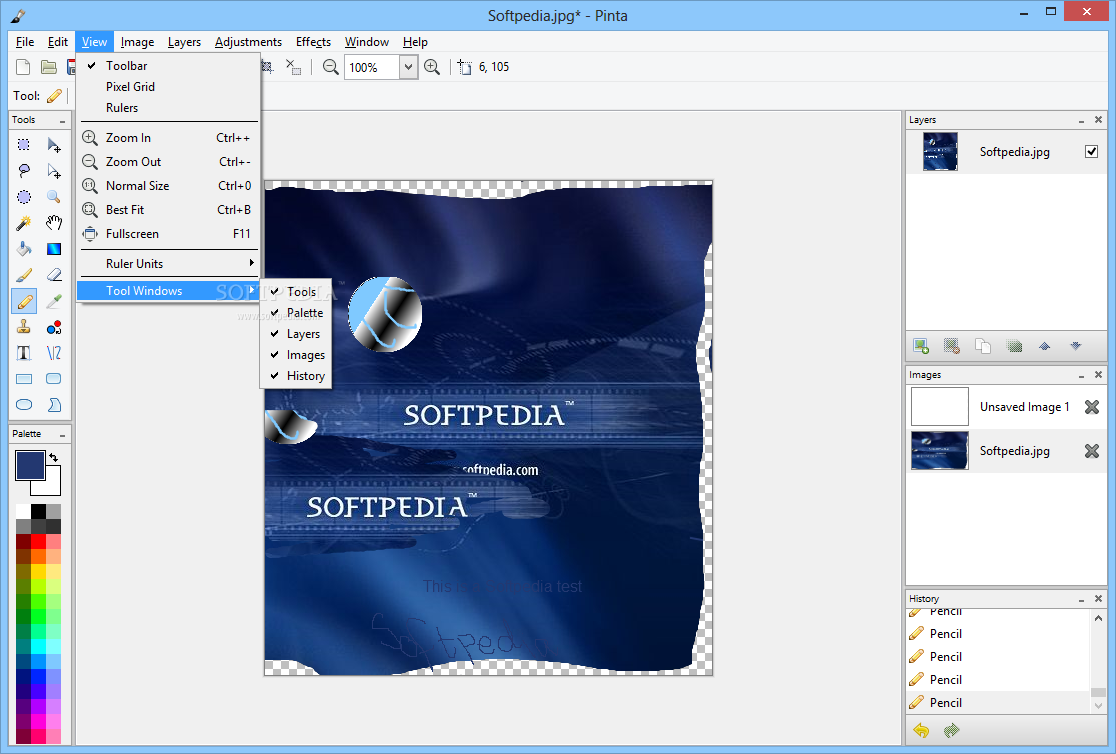This screenshot has width=1116, height=754.
Task: Select the Rounded Rectangle tool
Action: [53, 379]
